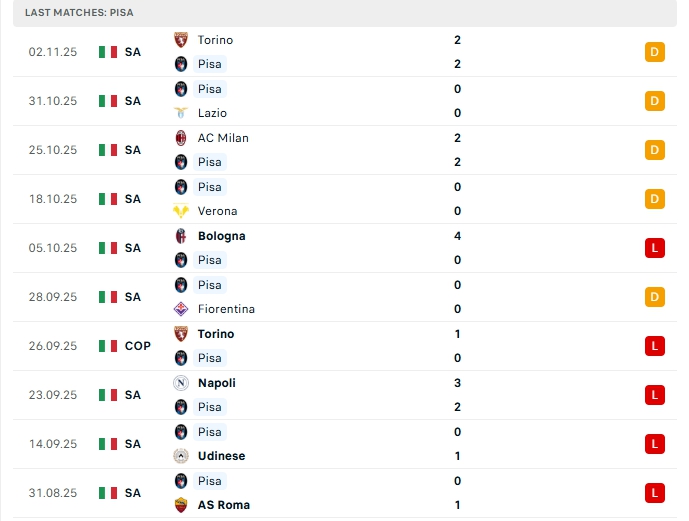Screen dimensions: 689x521
Task: Click the Napoli club crest icon
Action: point(181,383)
